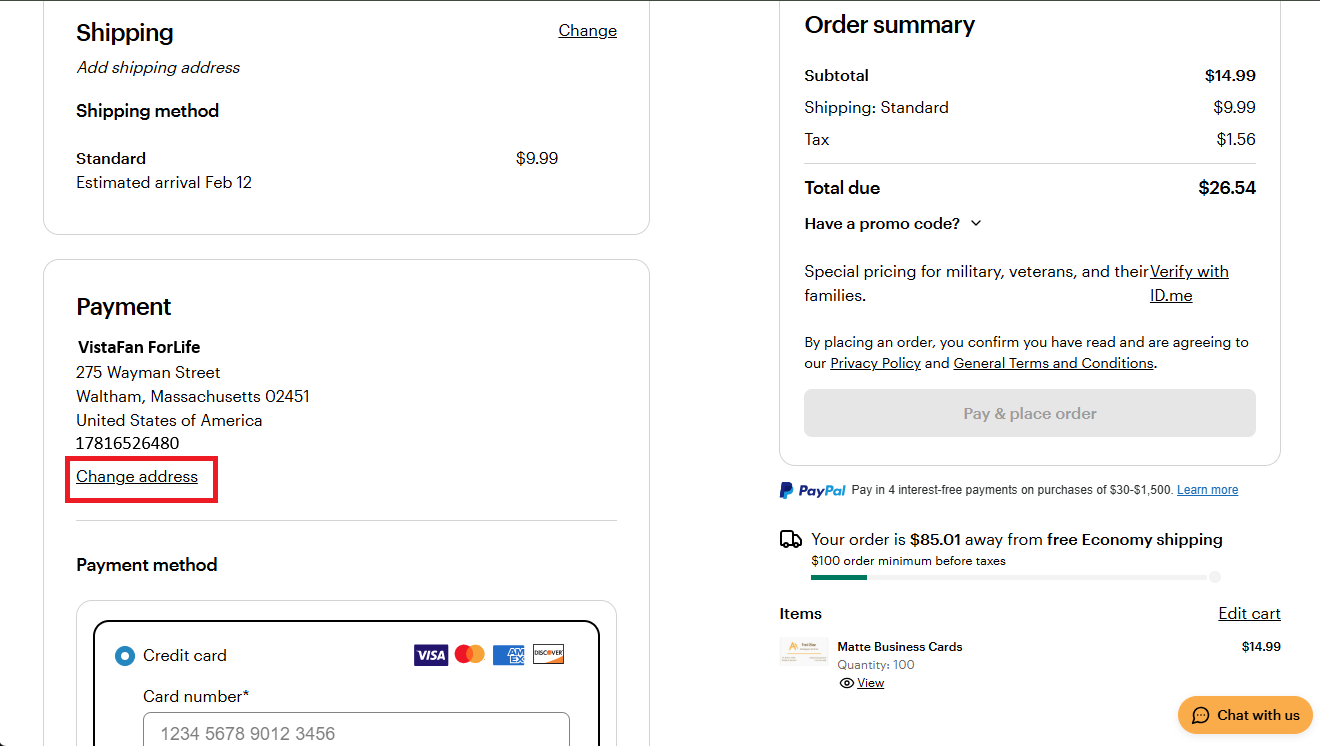
Task: Click the American Express logo
Action: 508,655
